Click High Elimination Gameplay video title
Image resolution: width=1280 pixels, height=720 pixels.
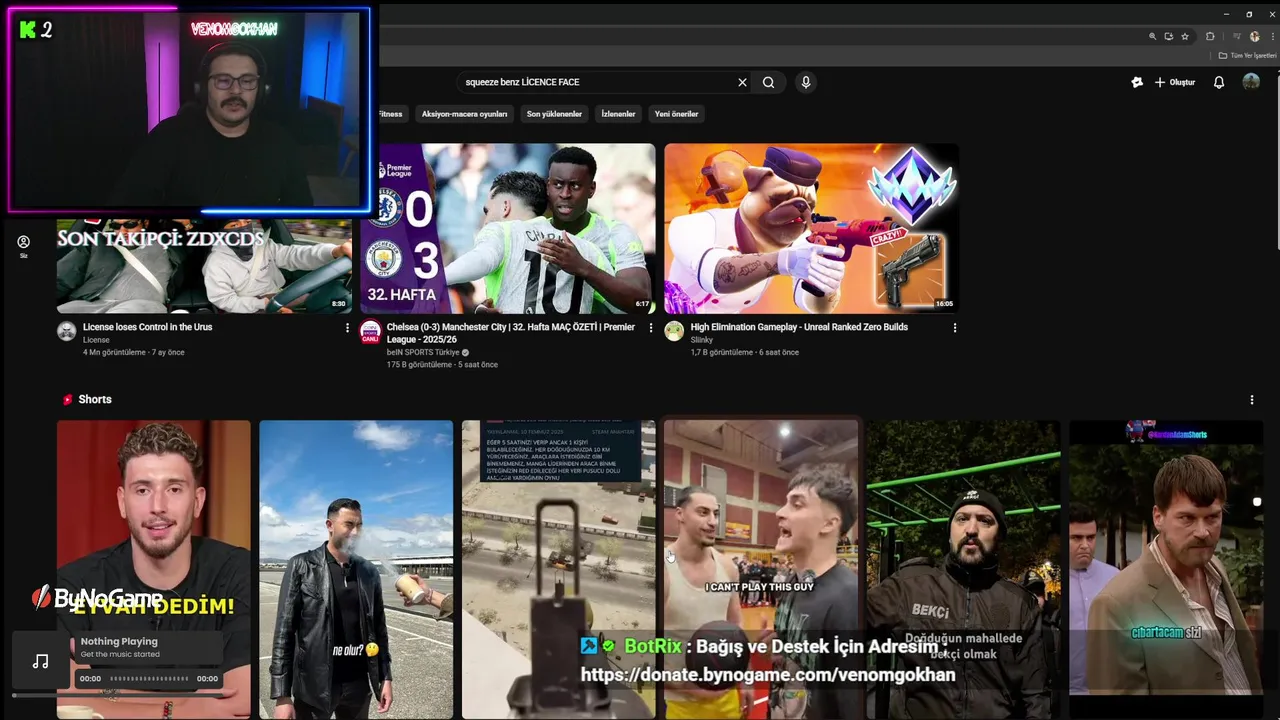(799, 327)
